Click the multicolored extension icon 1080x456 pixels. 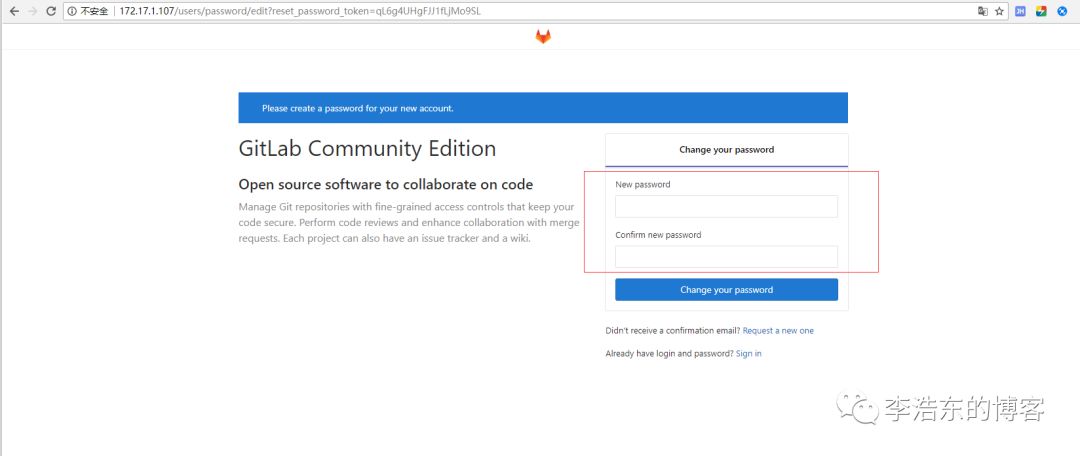click(x=1041, y=12)
